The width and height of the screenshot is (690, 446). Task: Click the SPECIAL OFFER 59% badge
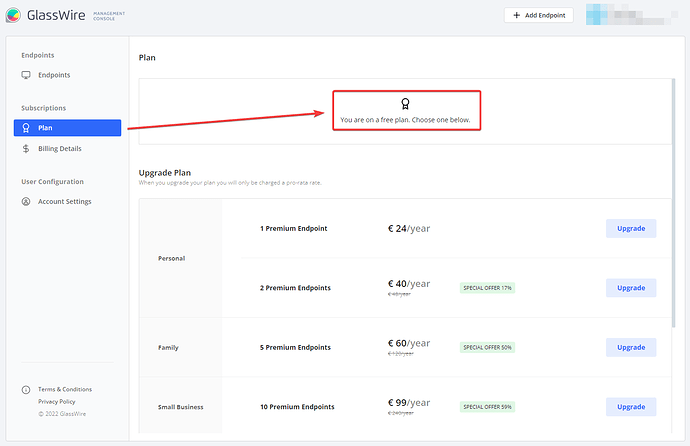coord(487,407)
